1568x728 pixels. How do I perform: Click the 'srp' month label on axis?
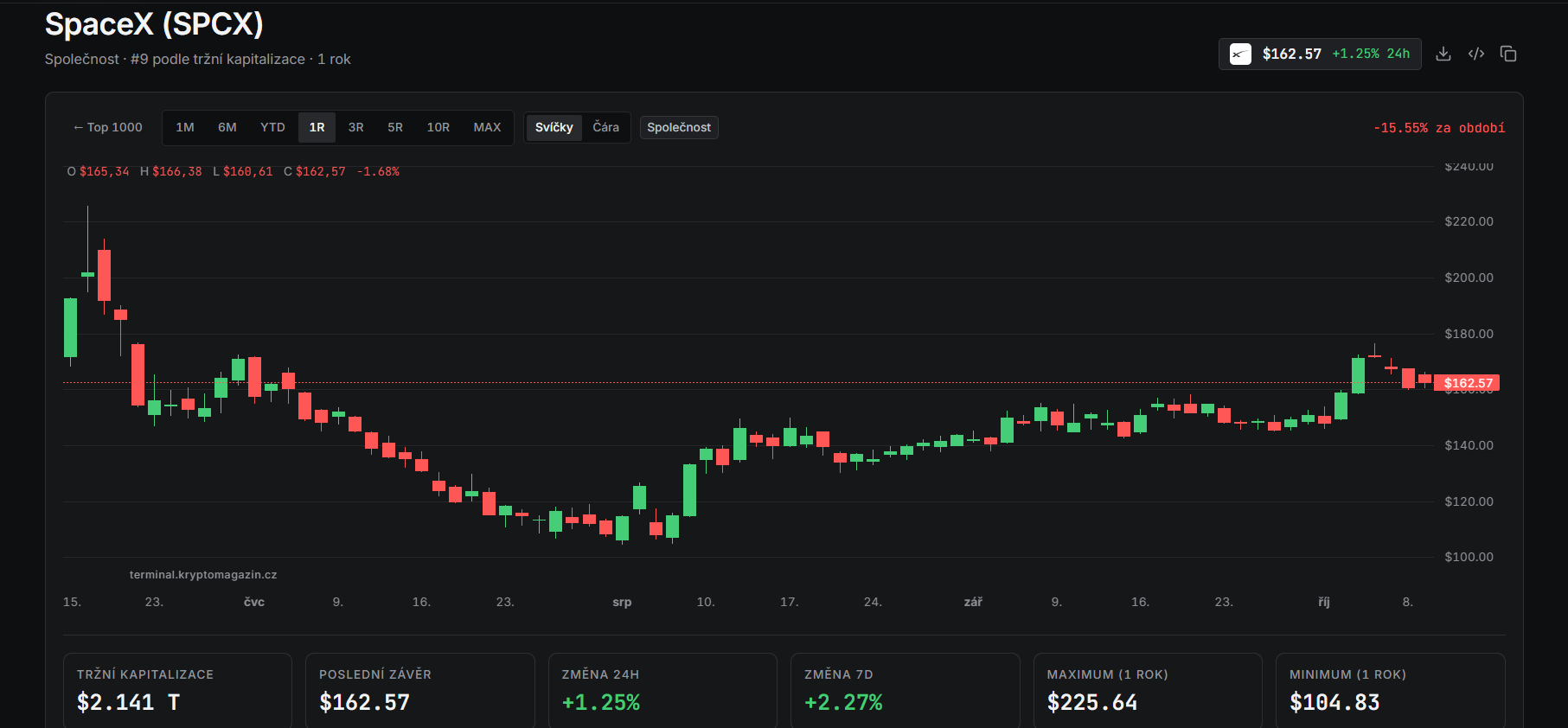click(x=622, y=602)
